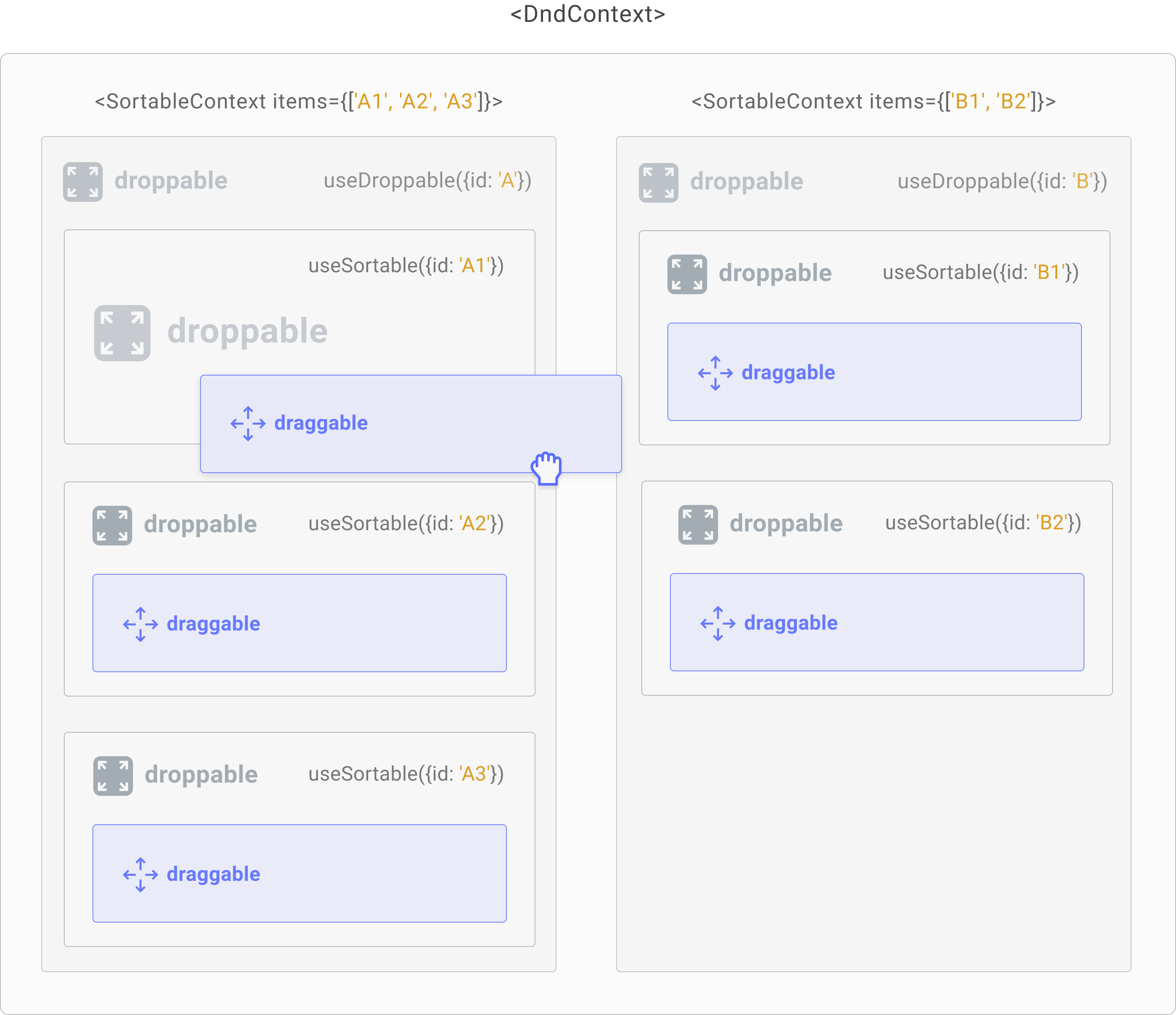Click the useSortable id 'A2' text

[x=406, y=523]
